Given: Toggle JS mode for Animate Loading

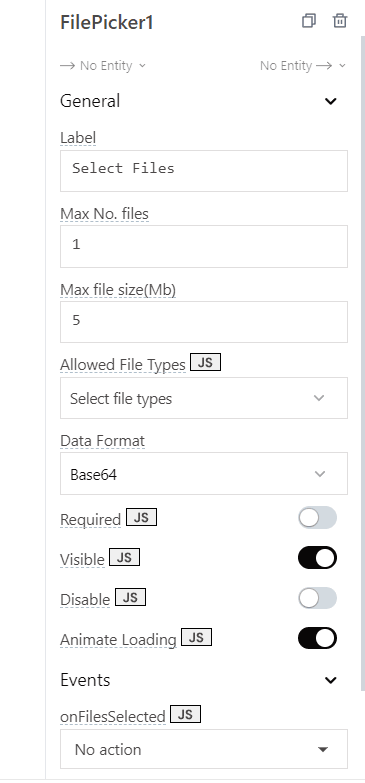Looking at the screenshot, I should 196,637.
